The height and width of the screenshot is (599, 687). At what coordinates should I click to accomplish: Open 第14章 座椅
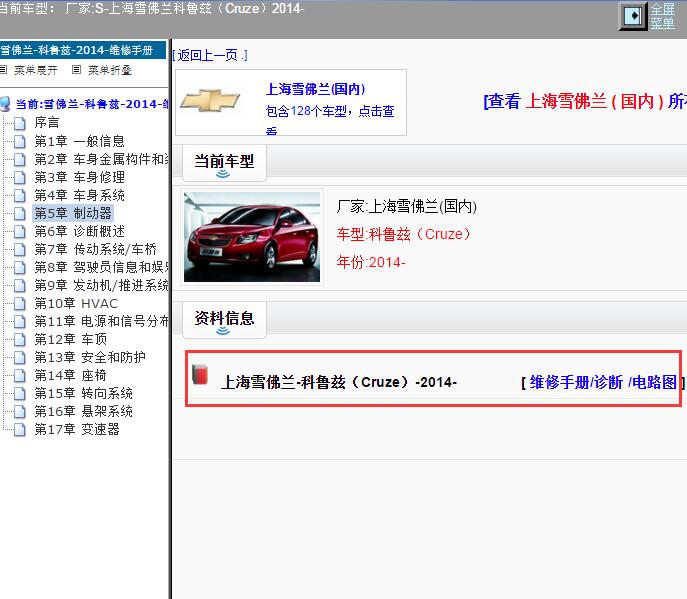[x=71, y=375]
